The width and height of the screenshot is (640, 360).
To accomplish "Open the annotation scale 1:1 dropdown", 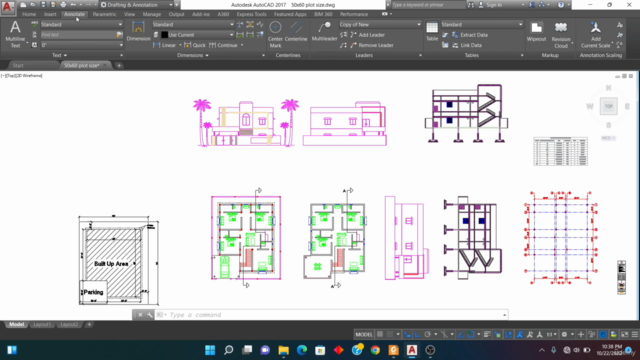I will point(551,334).
